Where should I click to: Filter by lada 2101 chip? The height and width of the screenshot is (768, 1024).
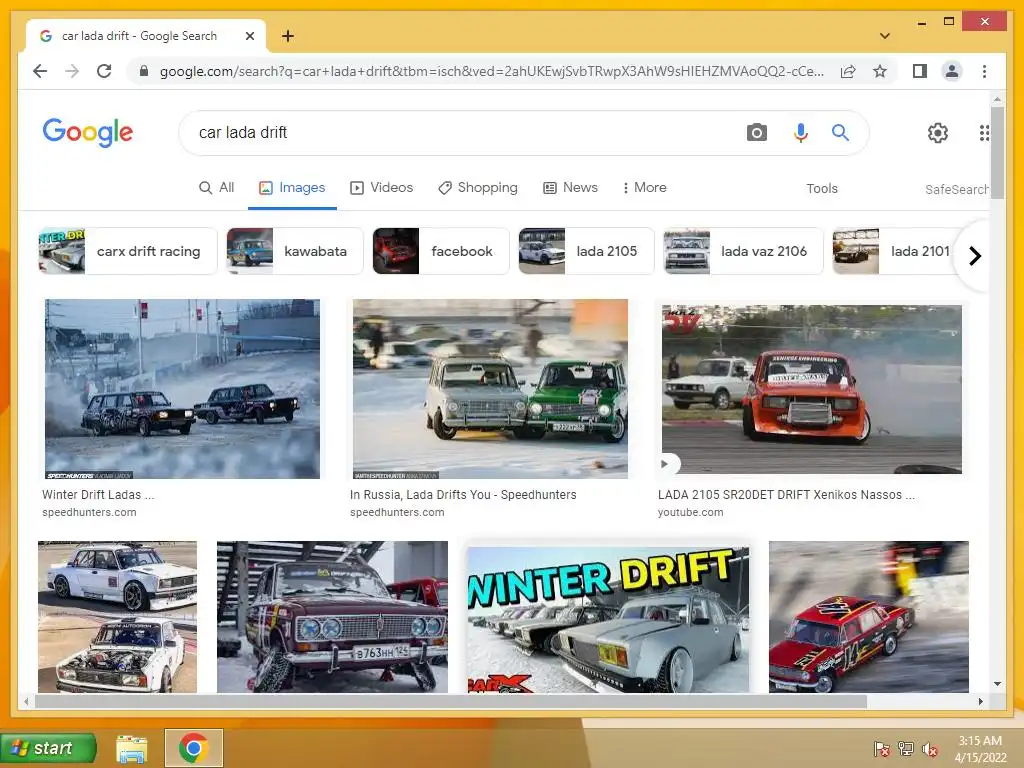click(895, 251)
